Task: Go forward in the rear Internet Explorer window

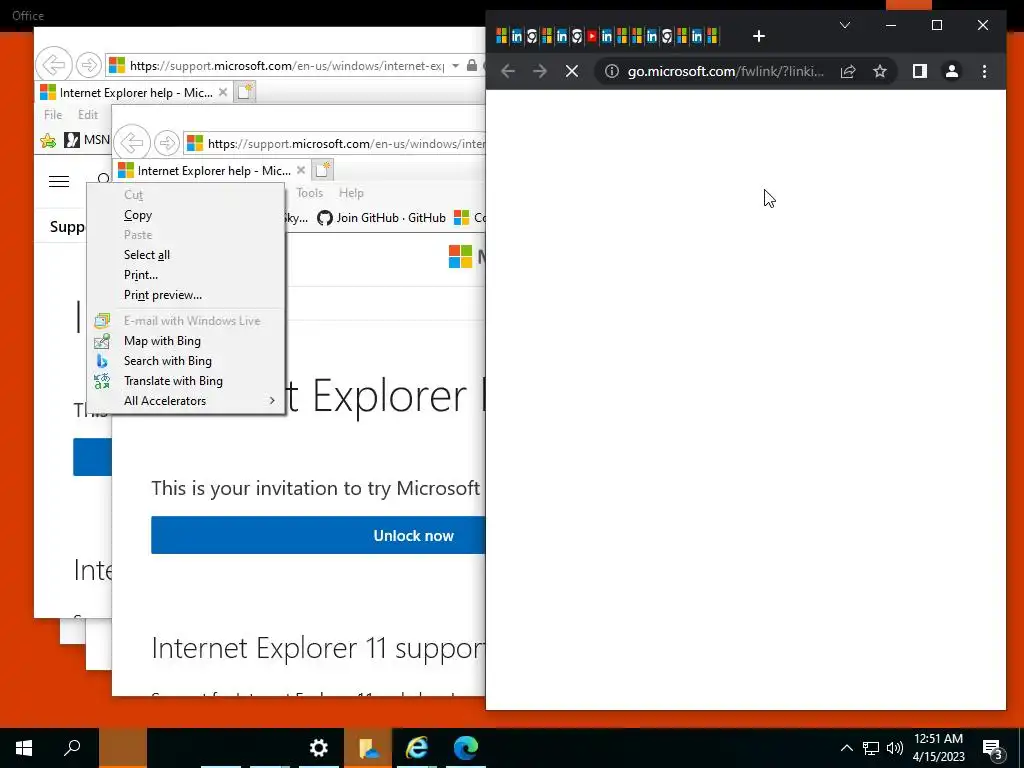Action: tap(89, 65)
